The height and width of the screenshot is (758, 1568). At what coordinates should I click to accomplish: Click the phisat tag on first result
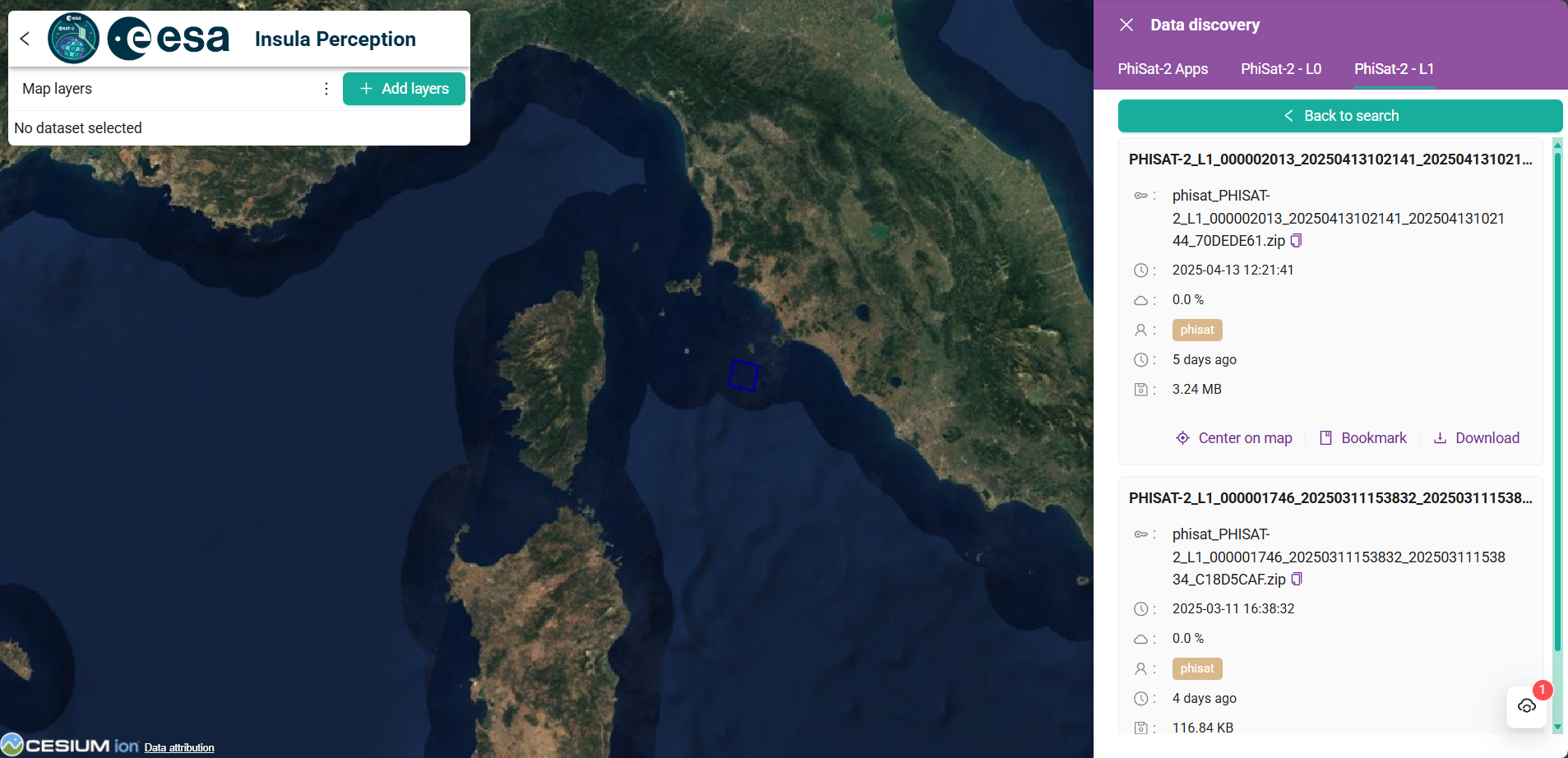tap(1196, 330)
